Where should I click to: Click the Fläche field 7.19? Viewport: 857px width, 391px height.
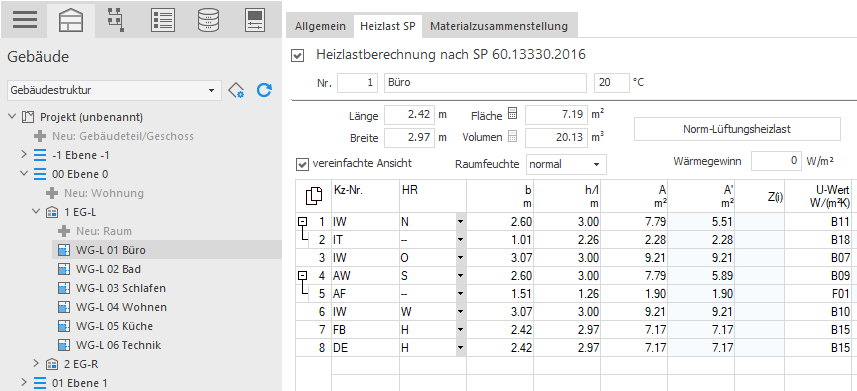click(556, 115)
